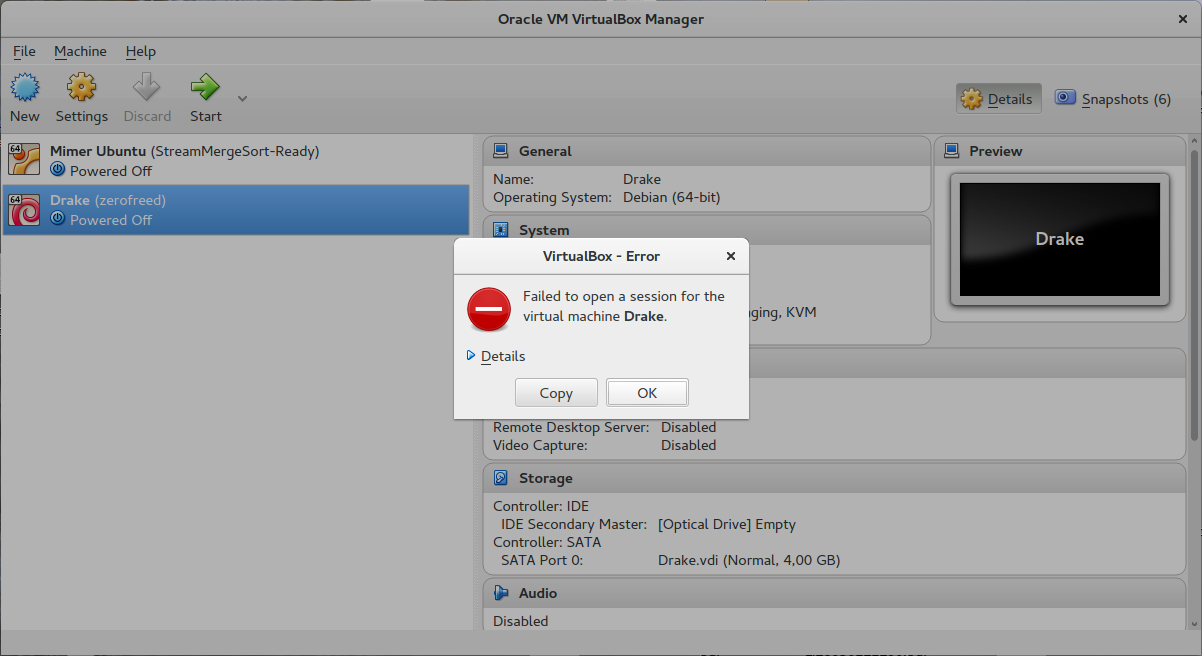Click OK to dismiss the error

point(647,393)
